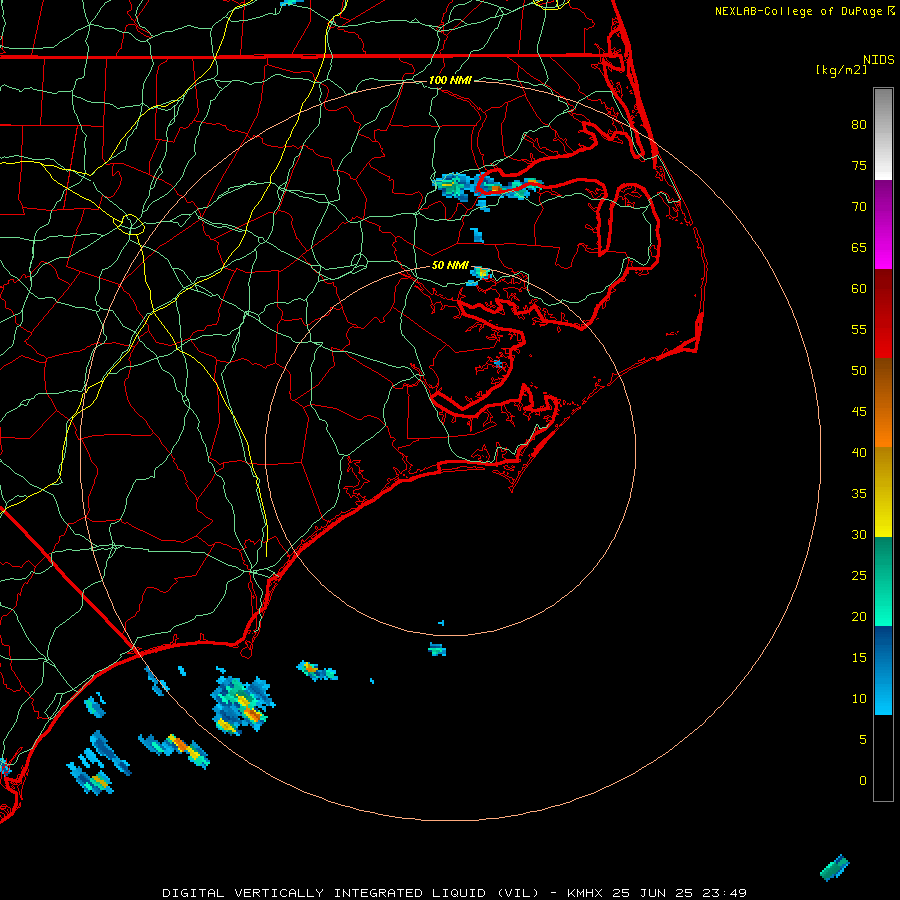Click the 70 value on the color scale

859,207
